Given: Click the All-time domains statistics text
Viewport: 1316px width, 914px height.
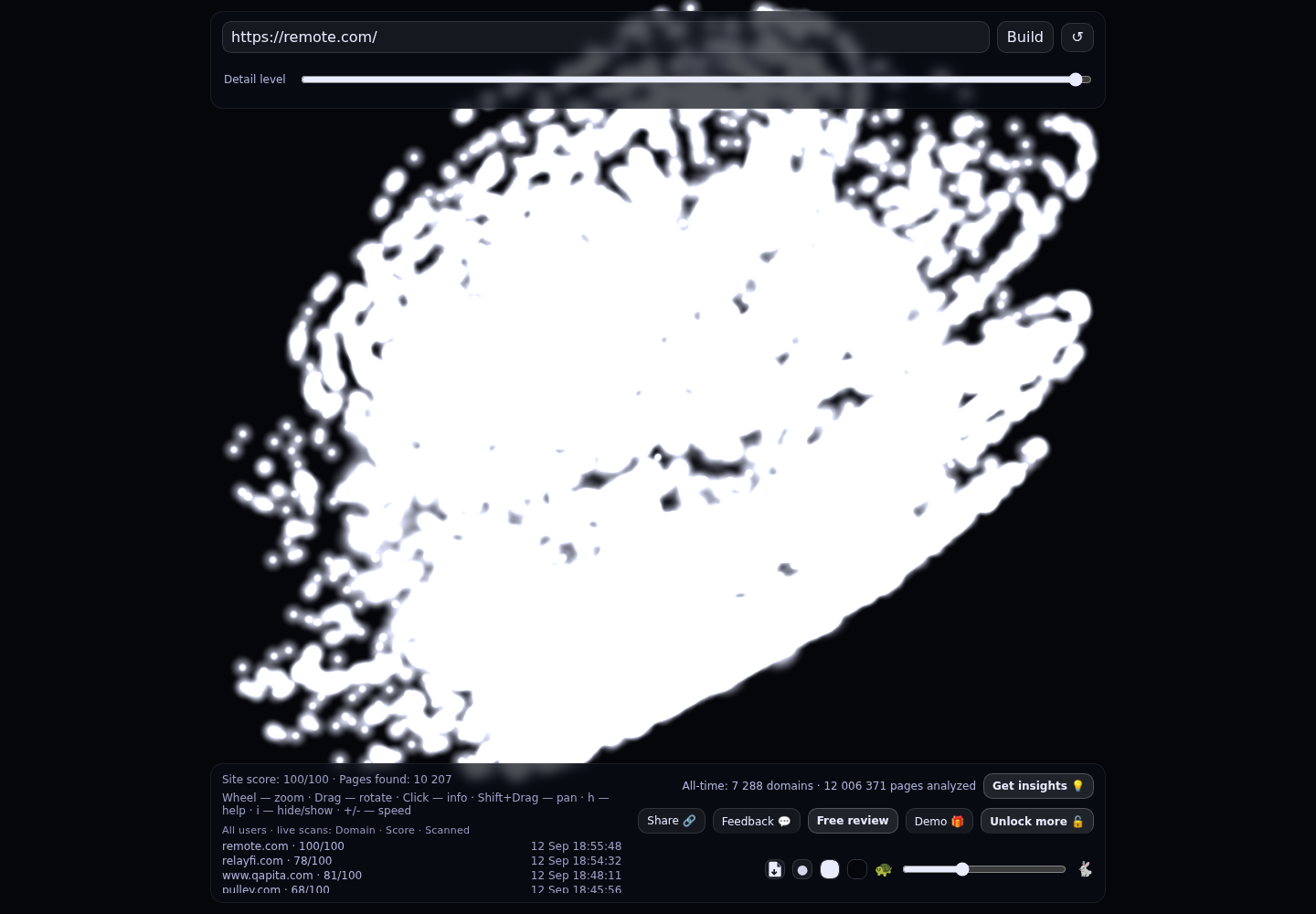Looking at the screenshot, I should click(829, 786).
